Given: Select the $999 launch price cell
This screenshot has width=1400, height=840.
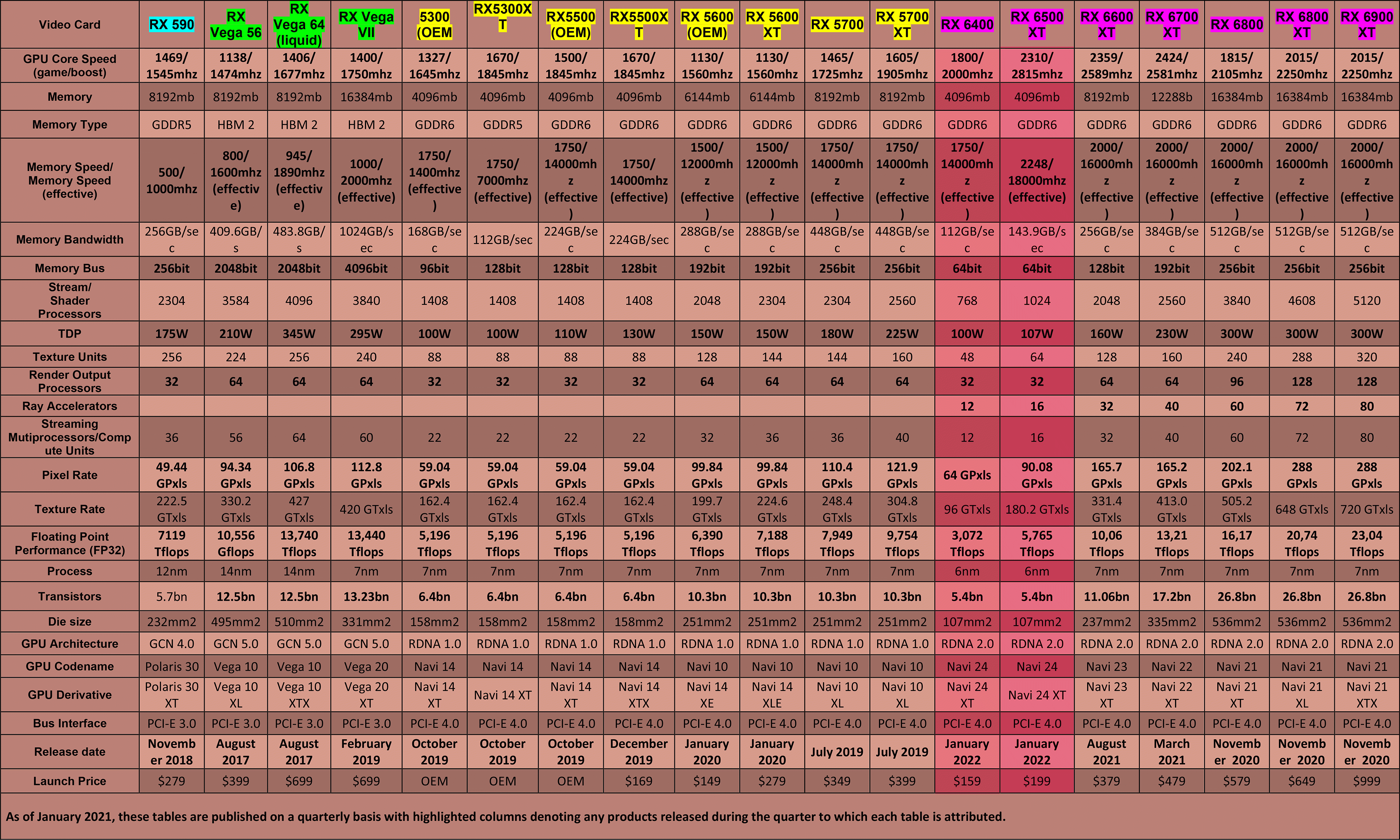Looking at the screenshot, I should coord(1366,781).
